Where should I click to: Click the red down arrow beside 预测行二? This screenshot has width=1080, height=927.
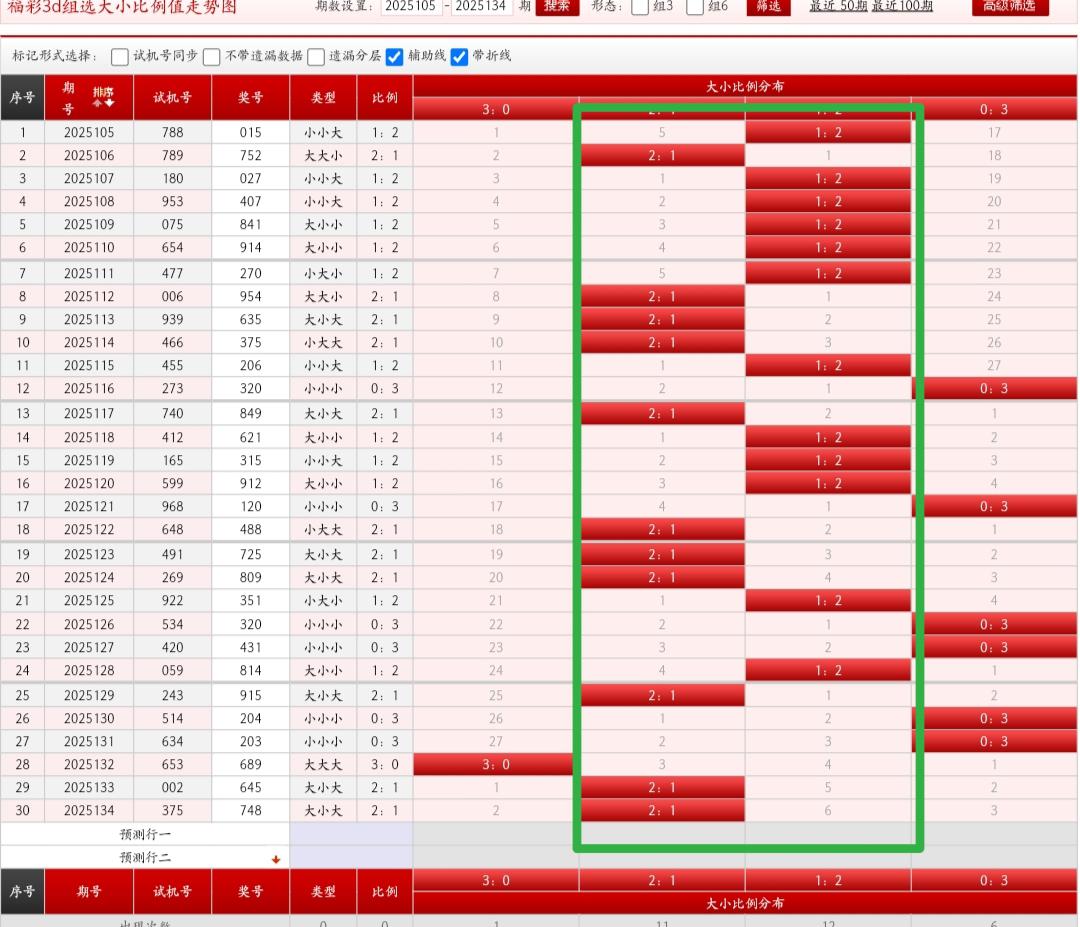pos(276,859)
